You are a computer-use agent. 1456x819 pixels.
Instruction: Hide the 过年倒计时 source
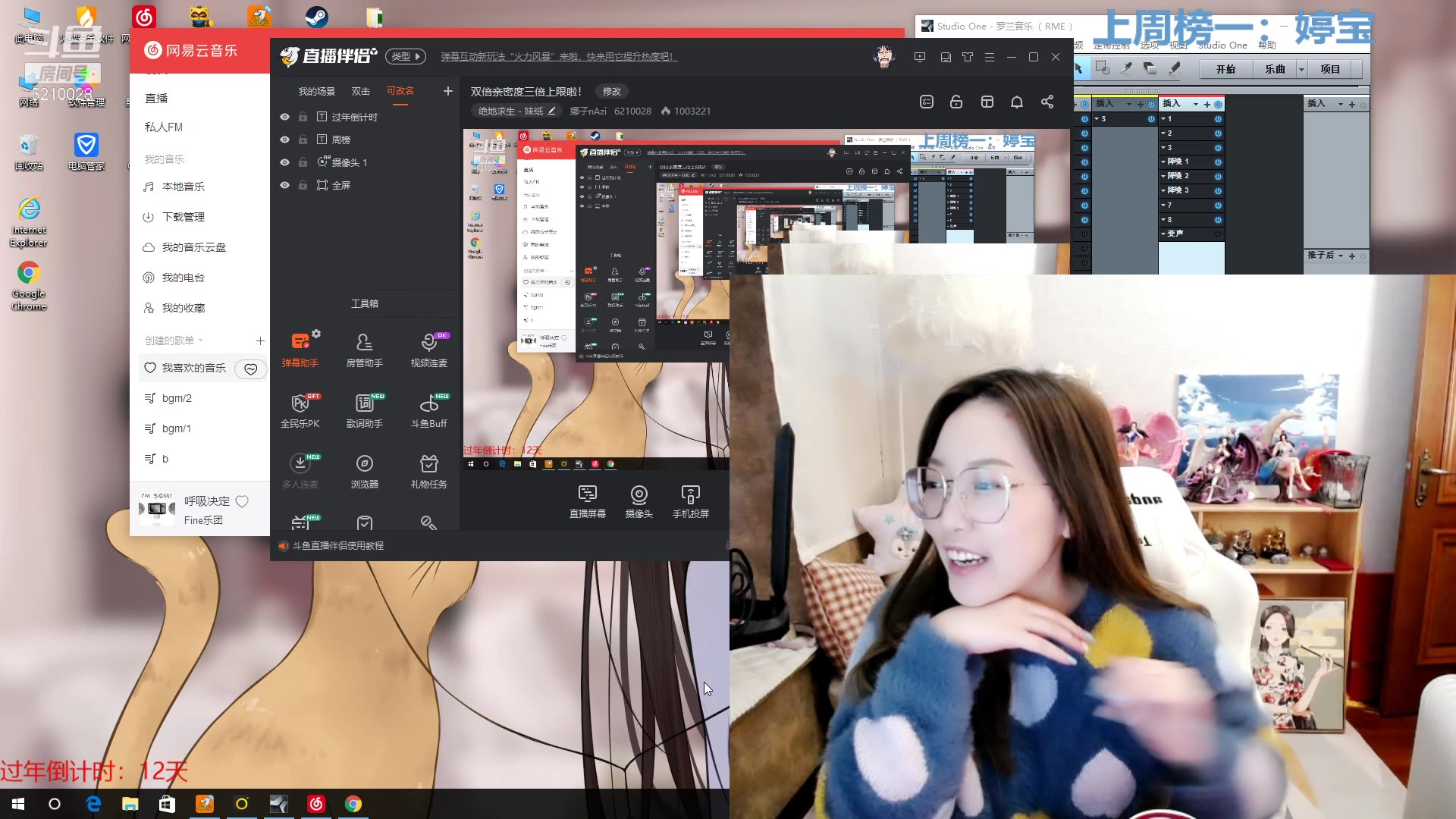(x=284, y=117)
